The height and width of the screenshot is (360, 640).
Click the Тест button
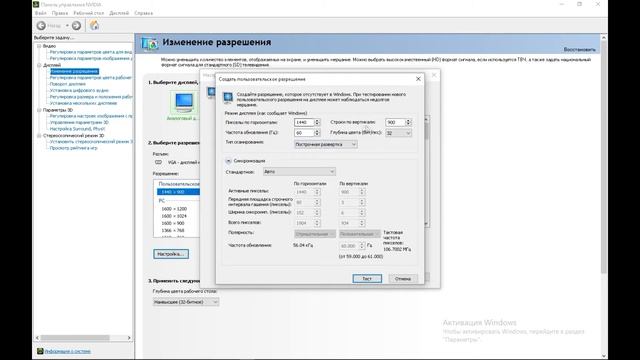click(x=367, y=279)
